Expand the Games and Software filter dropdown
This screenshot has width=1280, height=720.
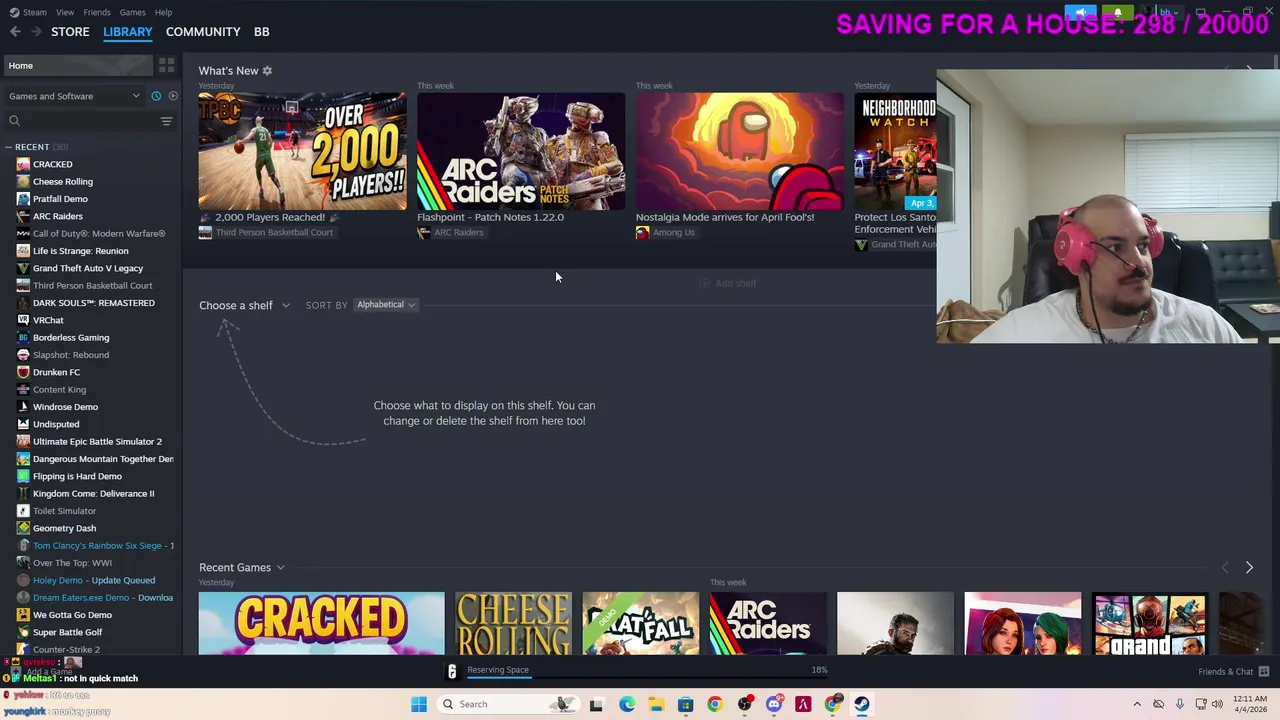(x=74, y=96)
